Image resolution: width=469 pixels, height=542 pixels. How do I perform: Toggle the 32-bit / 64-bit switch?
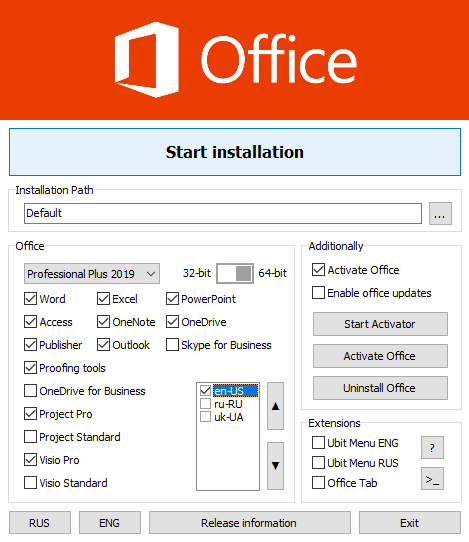point(235,273)
